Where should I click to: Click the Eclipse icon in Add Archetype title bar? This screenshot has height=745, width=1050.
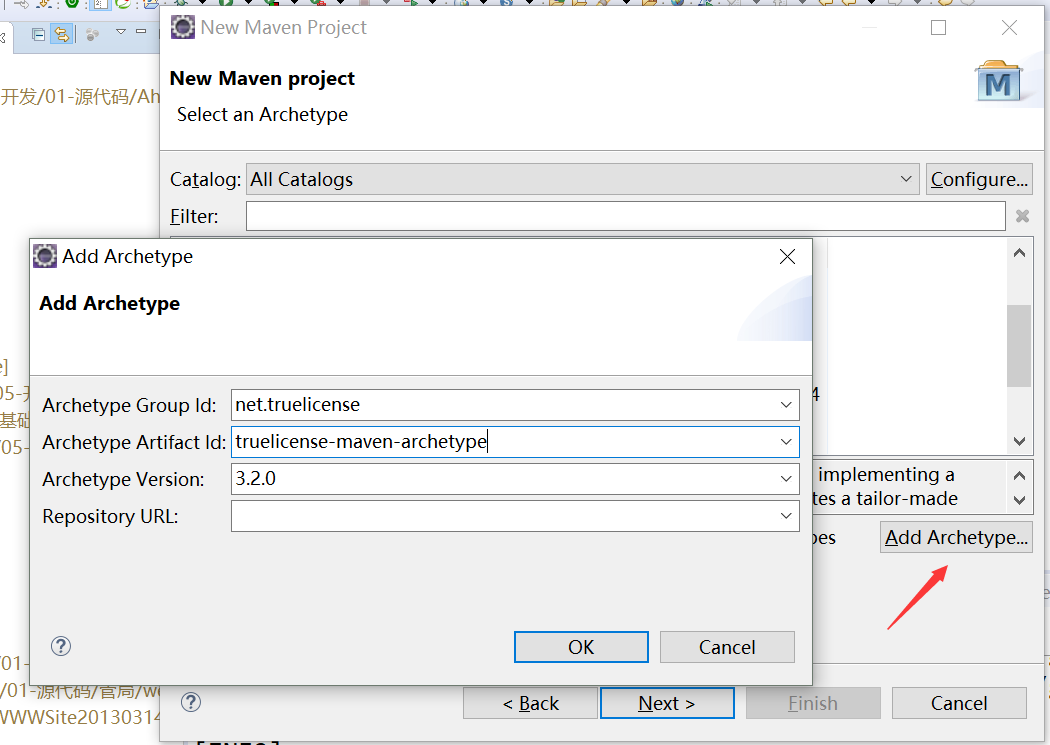pos(45,256)
